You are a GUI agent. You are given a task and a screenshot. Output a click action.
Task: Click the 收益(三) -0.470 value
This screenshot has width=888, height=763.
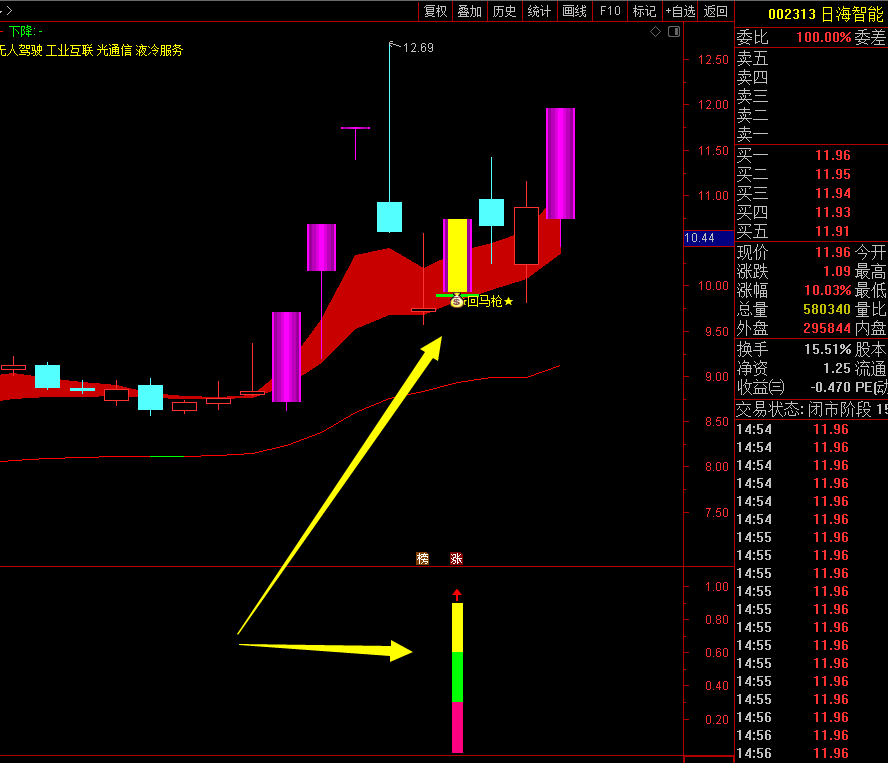[x=831, y=387]
